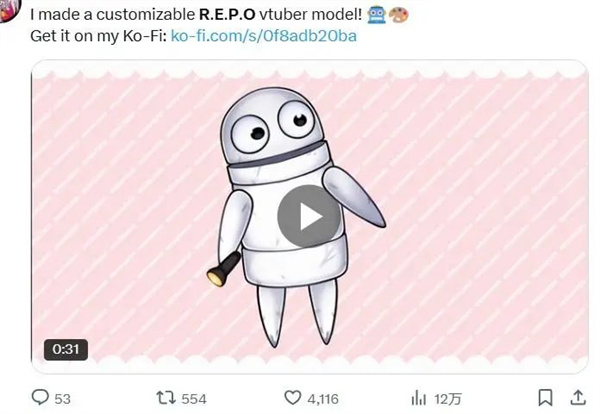Click the "Get it on my Ko-Fi:" text
600x414 pixels.
(98, 36)
